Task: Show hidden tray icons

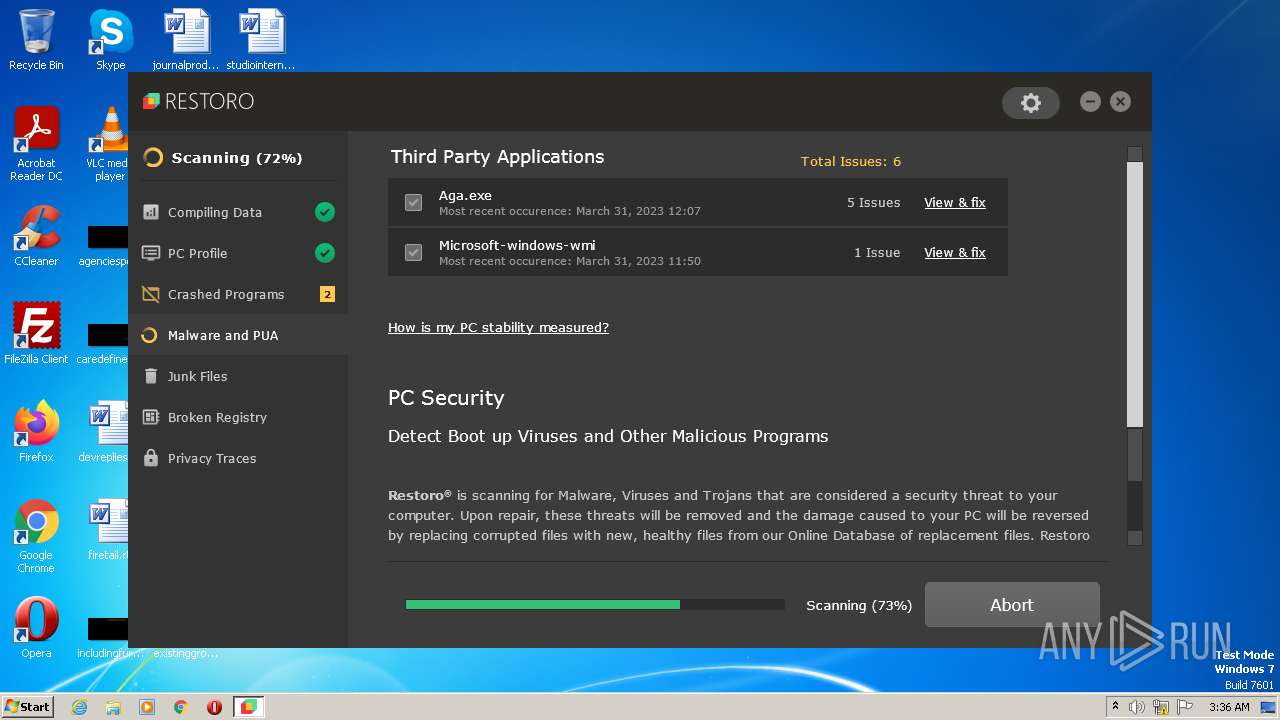Action: tap(1115, 707)
